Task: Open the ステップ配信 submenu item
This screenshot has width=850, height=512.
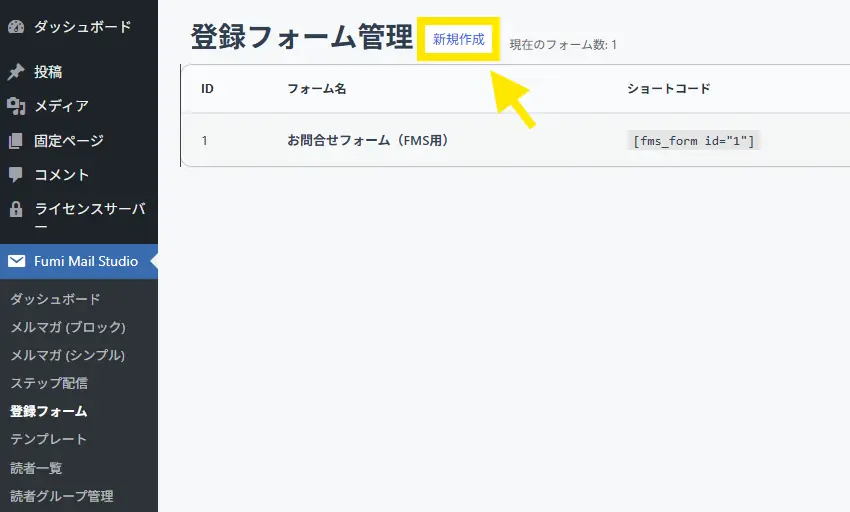Action: (x=49, y=383)
